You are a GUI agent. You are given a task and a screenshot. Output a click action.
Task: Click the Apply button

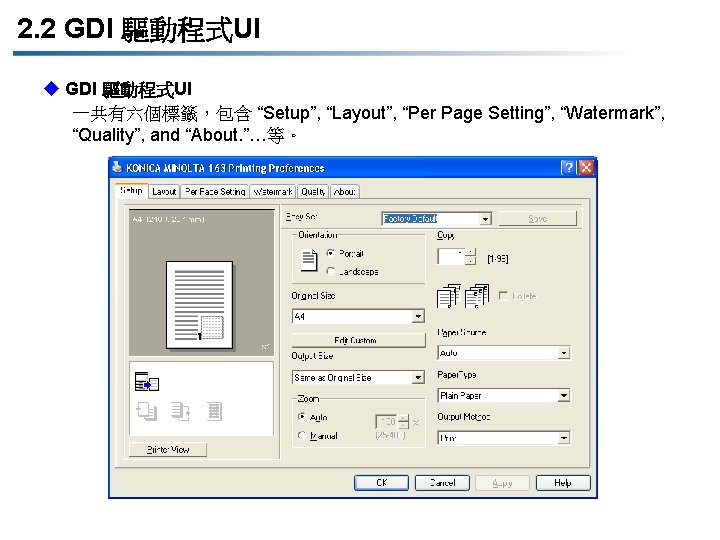[502, 483]
